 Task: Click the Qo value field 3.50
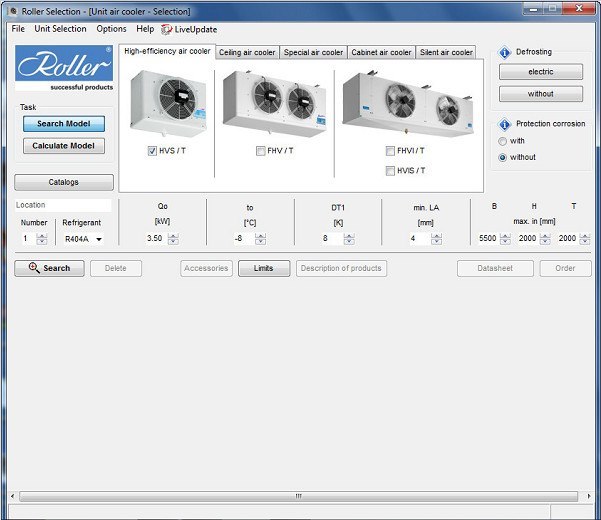(156, 238)
